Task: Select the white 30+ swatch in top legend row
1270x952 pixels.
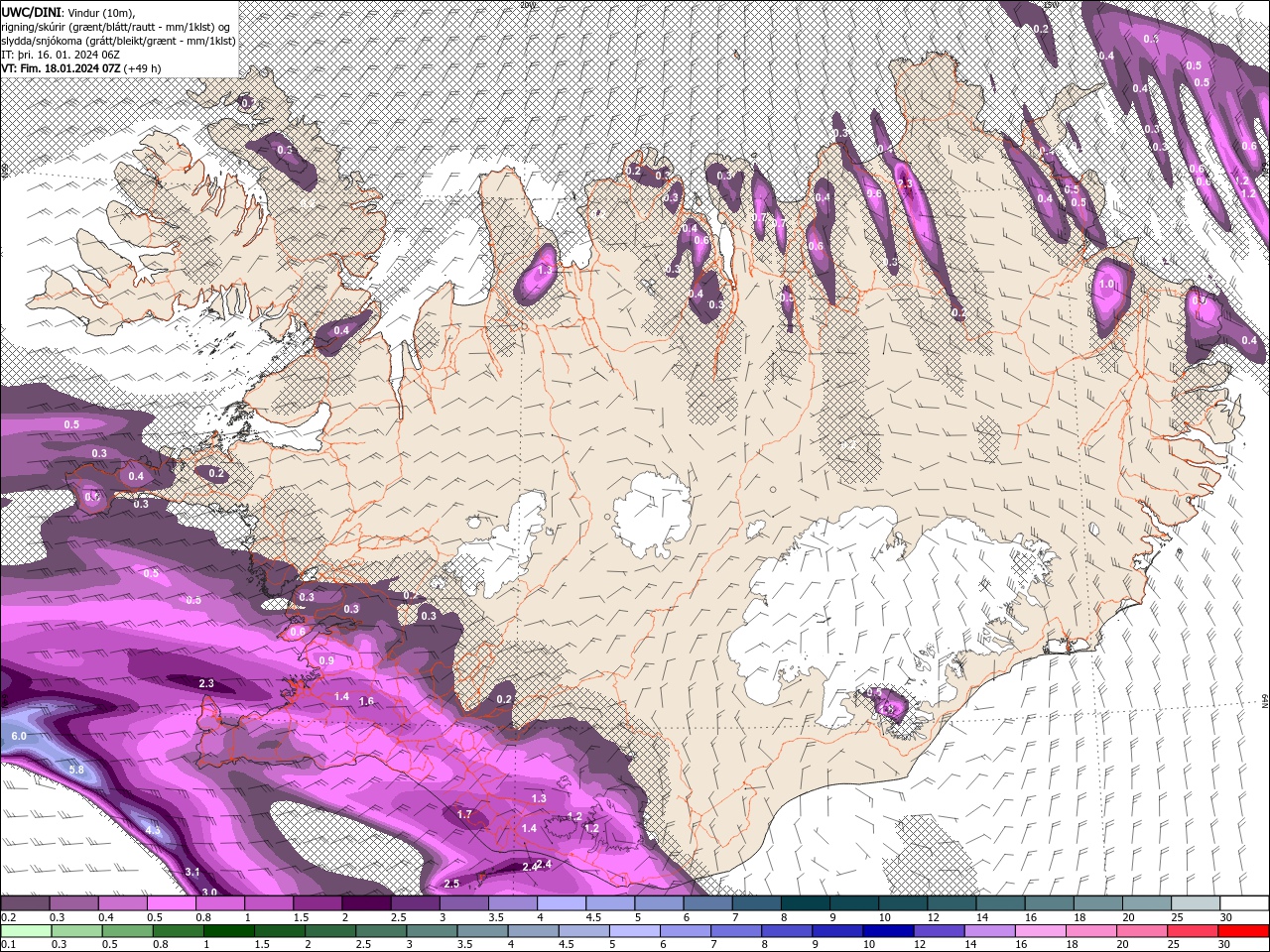Action: click(1245, 903)
